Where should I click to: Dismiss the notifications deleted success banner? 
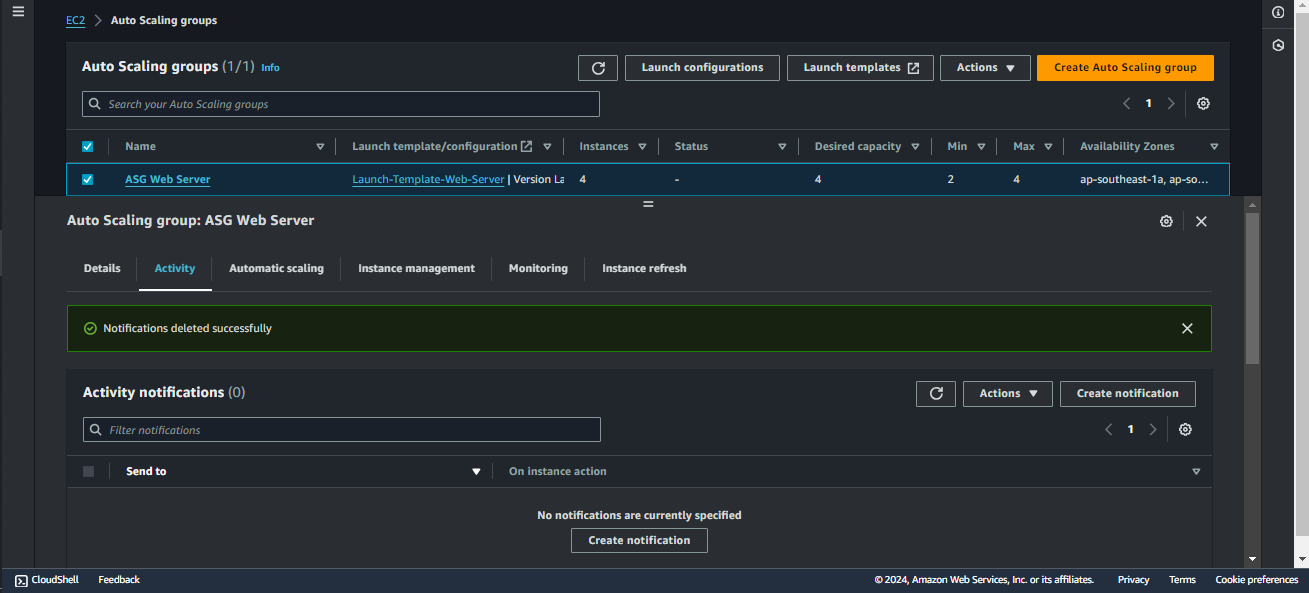click(1187, 328)
